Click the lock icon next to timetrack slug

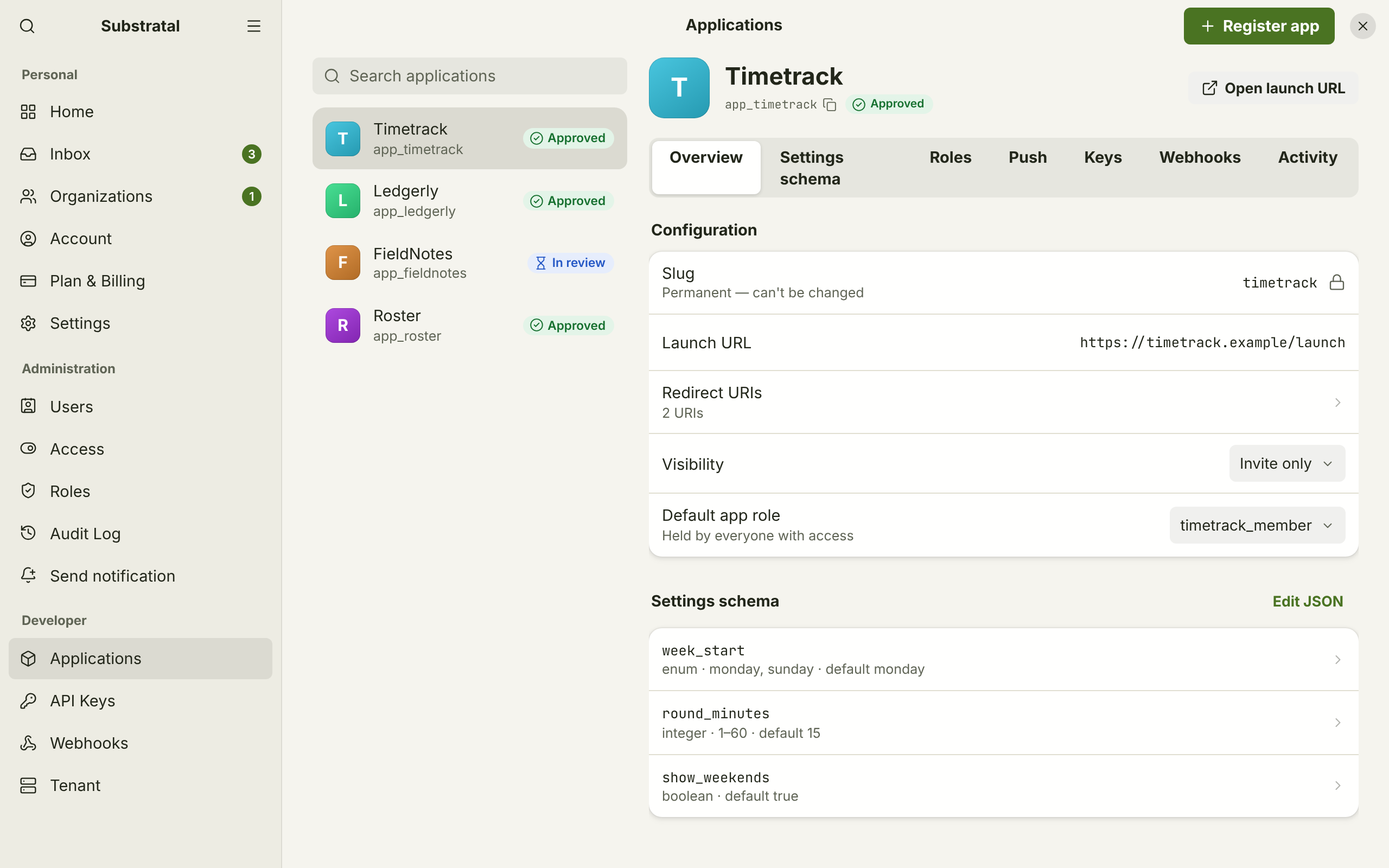[1337, 283]
